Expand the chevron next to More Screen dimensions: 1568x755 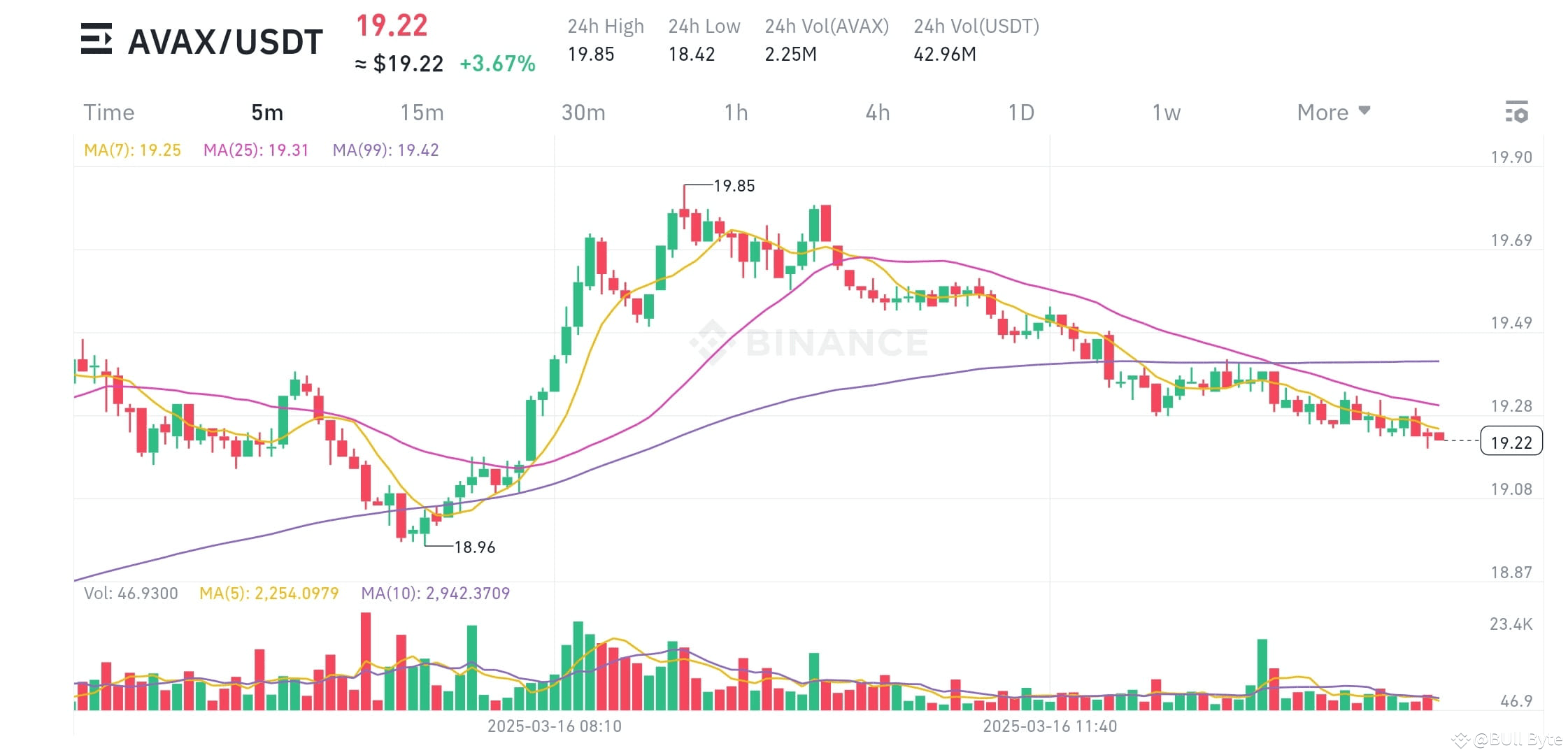(x=1364, y=112)
